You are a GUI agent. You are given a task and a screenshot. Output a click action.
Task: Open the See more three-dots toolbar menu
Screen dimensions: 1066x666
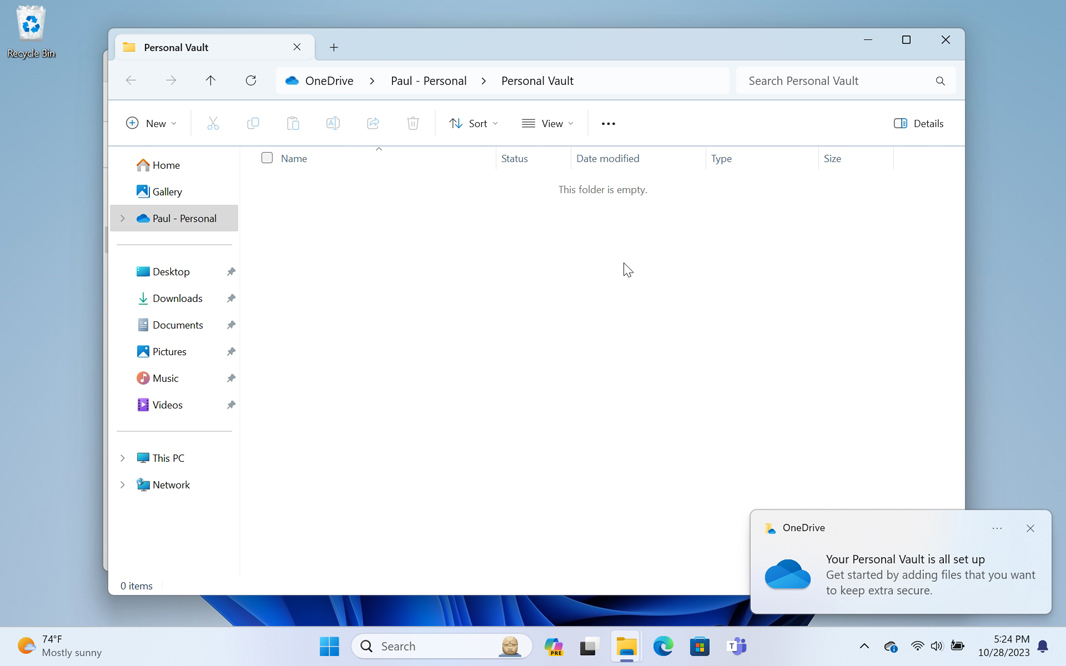click(x=608, y=124)
